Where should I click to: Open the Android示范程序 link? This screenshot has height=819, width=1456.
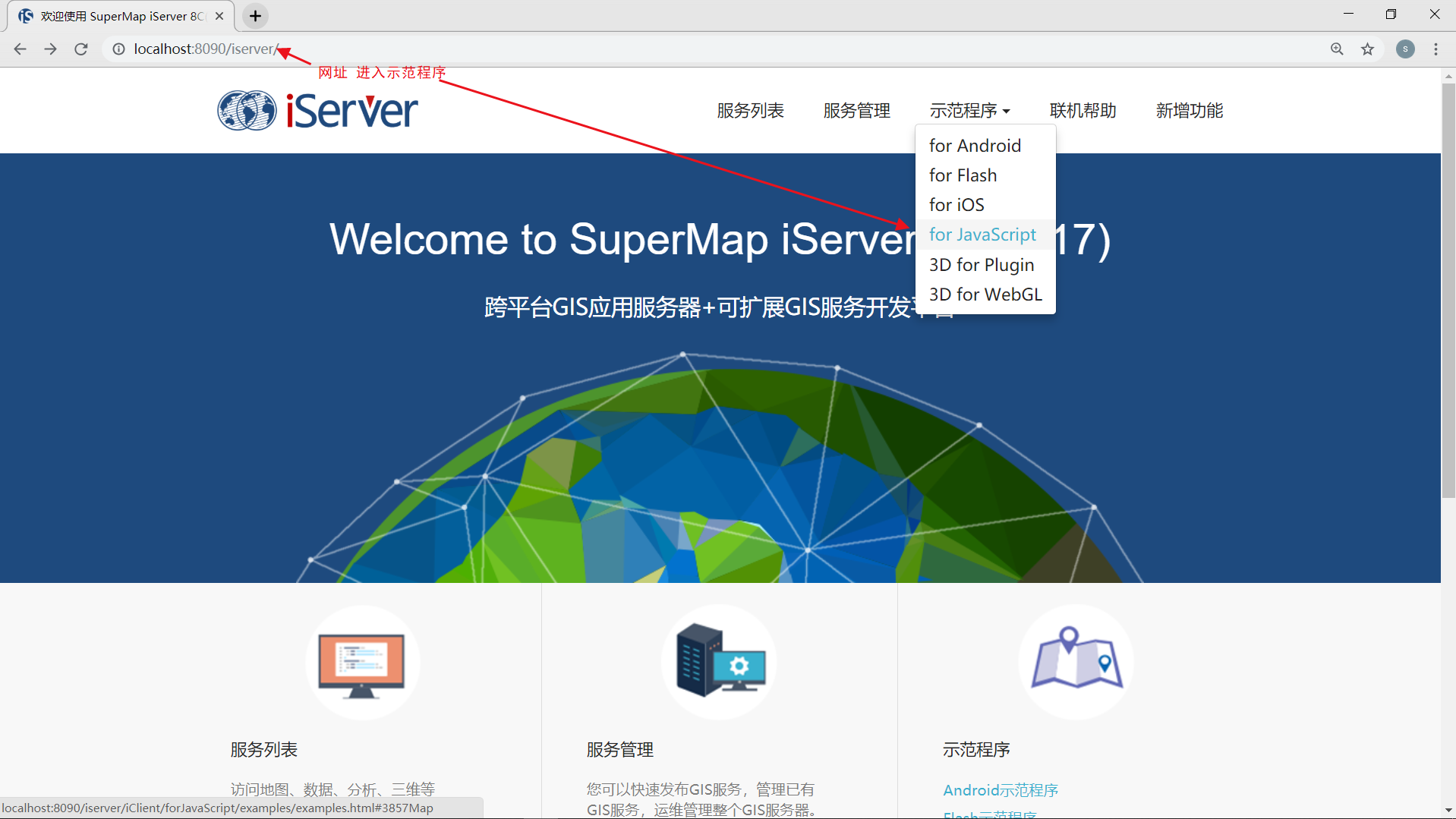click(1000, 789)
